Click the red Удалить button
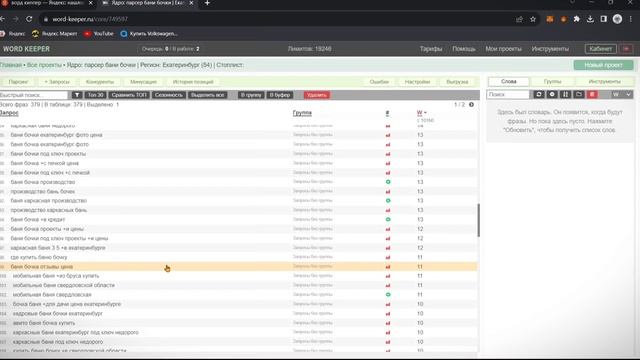This screenshot has width=640, height=360. [317, 95]
